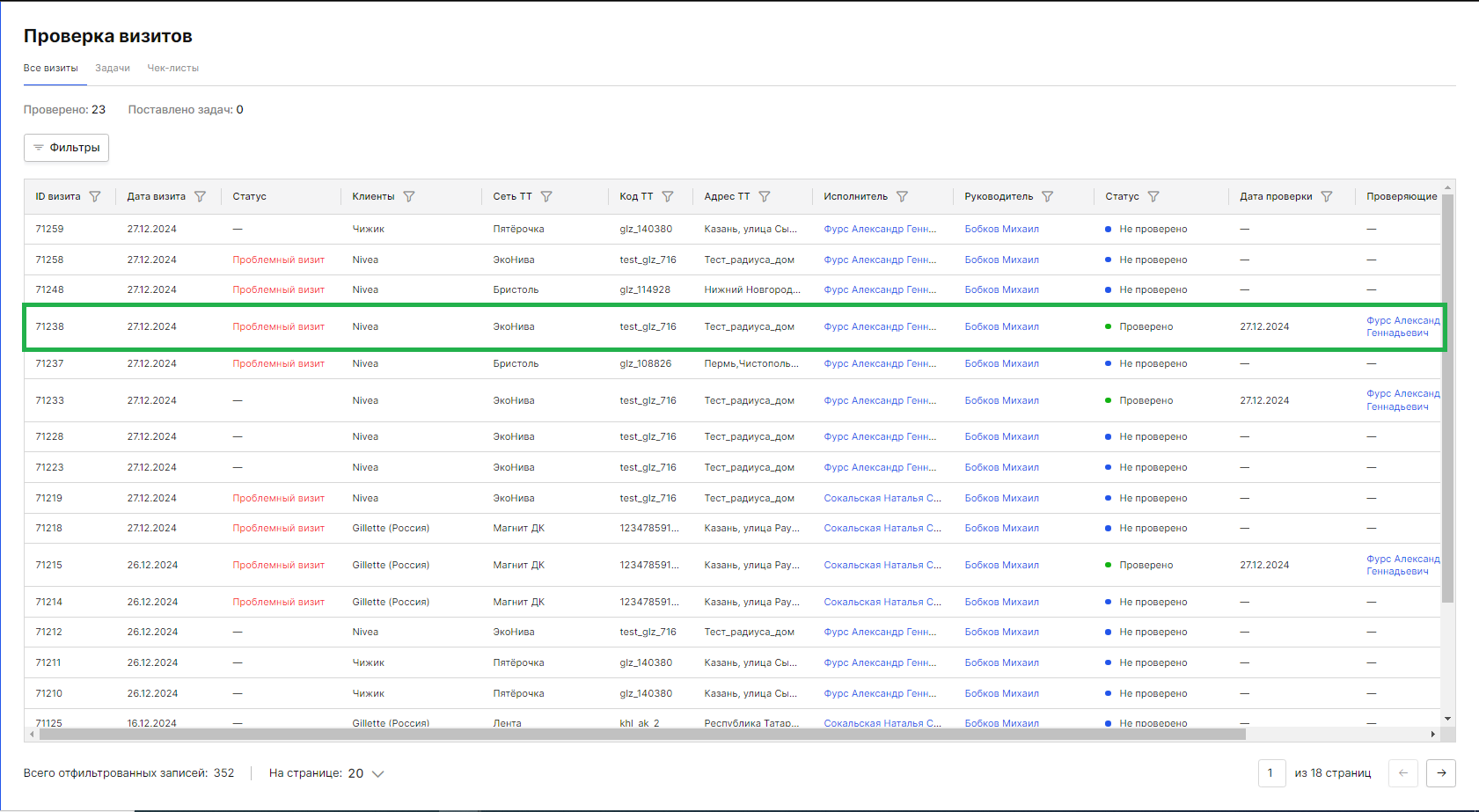This screenshot has height=812, width=1479.
Task: Click the Фильтры button
Action: [x=66, y=148]
